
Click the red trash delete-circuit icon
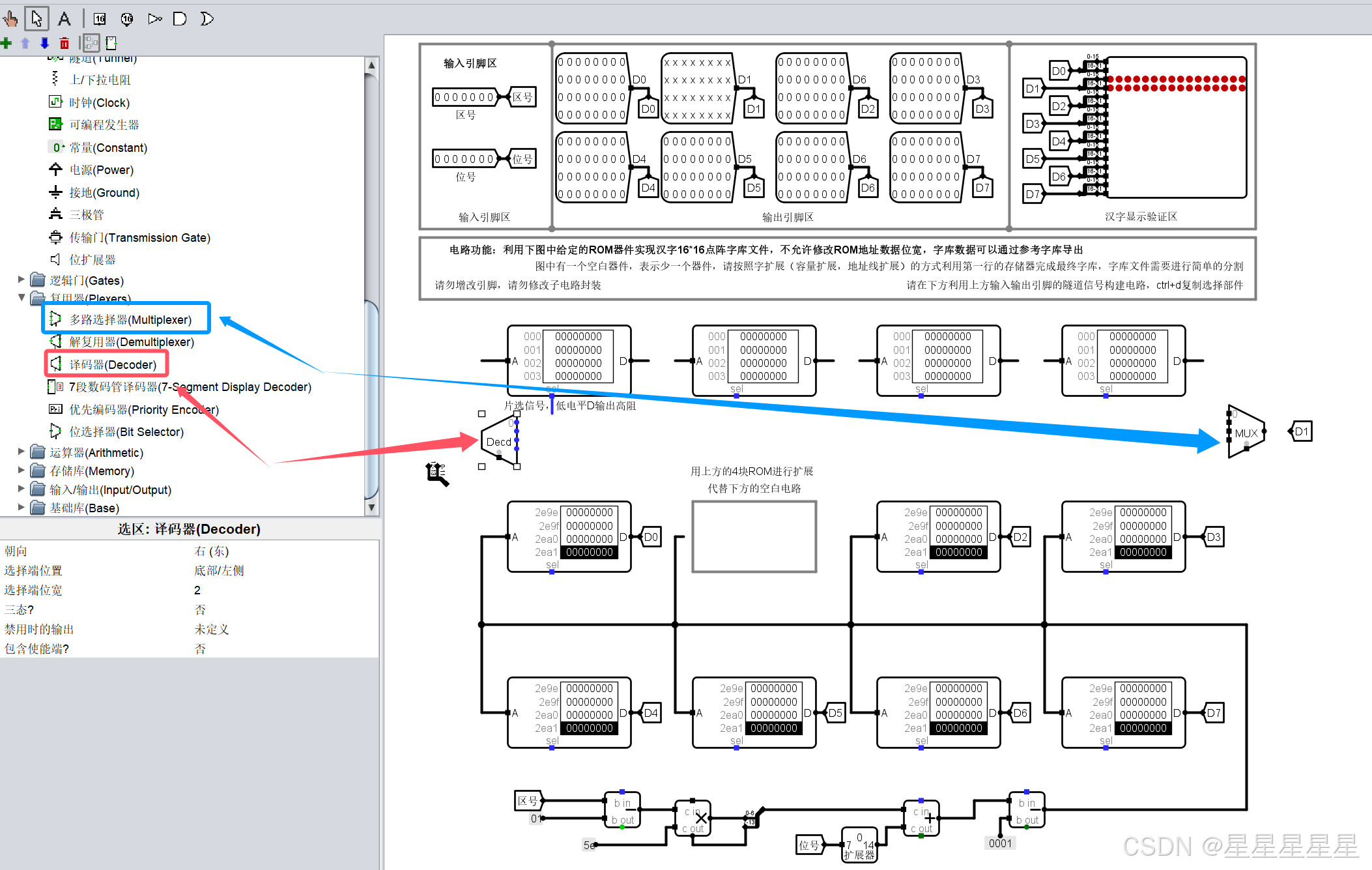pyautogui.click(x=64, y=44)
